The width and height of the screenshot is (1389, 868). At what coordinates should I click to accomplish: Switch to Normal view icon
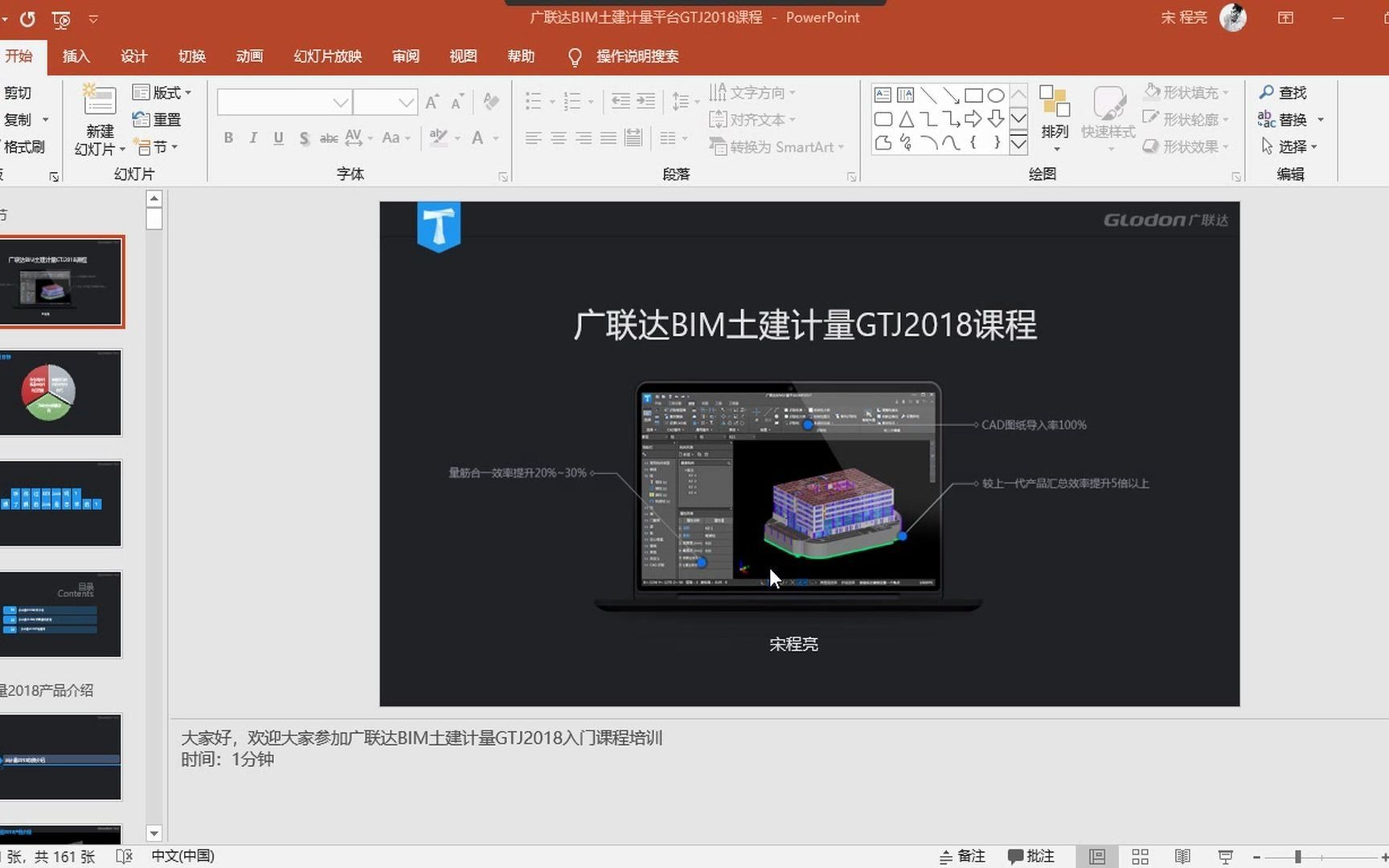pos(1097,857)
